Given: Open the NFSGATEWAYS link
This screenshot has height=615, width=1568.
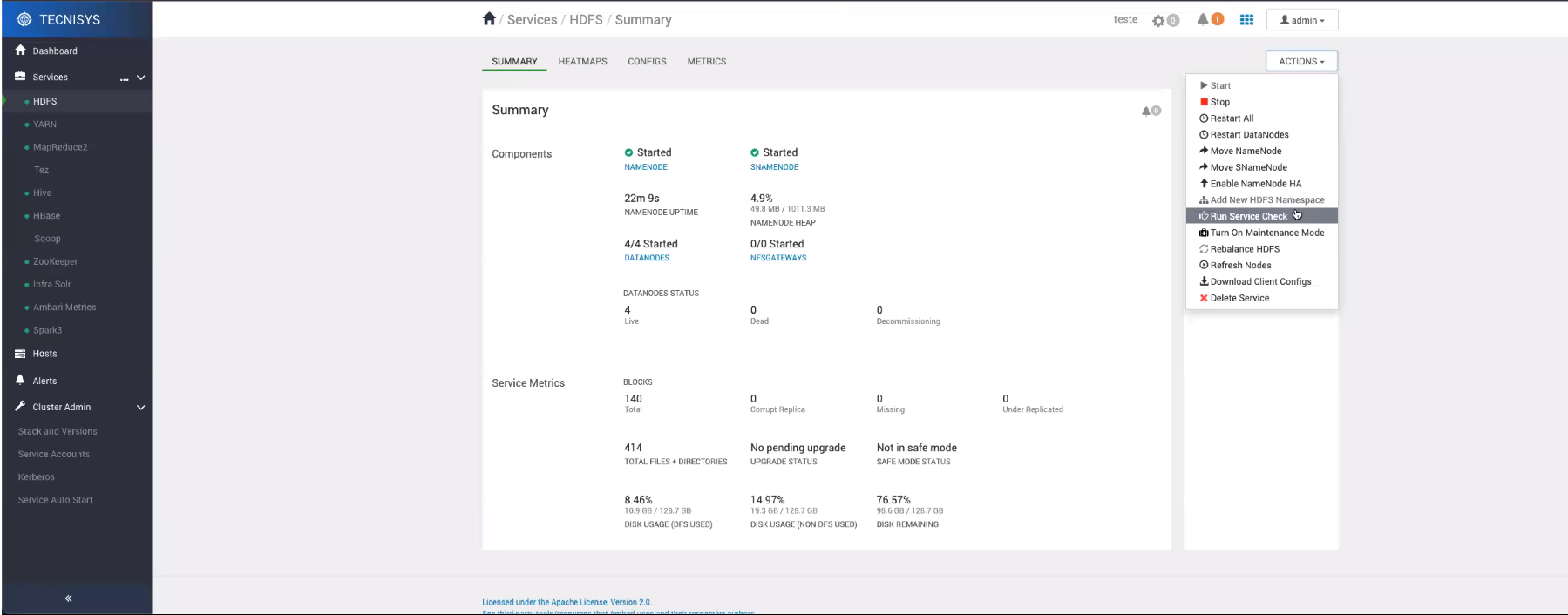Looking at the screenshot, I should [778, 258].
